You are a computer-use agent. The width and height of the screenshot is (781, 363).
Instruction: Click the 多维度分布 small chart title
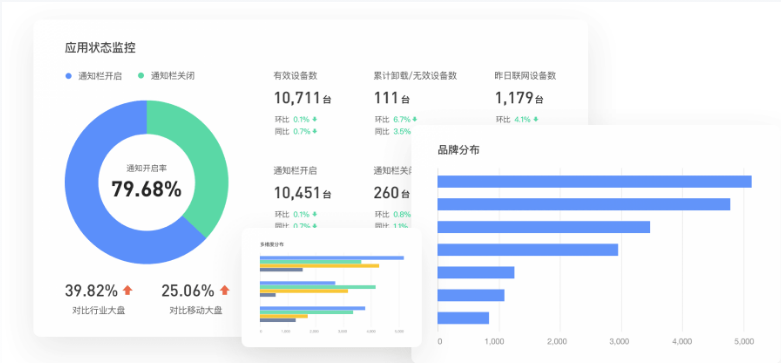click(272, 244)
